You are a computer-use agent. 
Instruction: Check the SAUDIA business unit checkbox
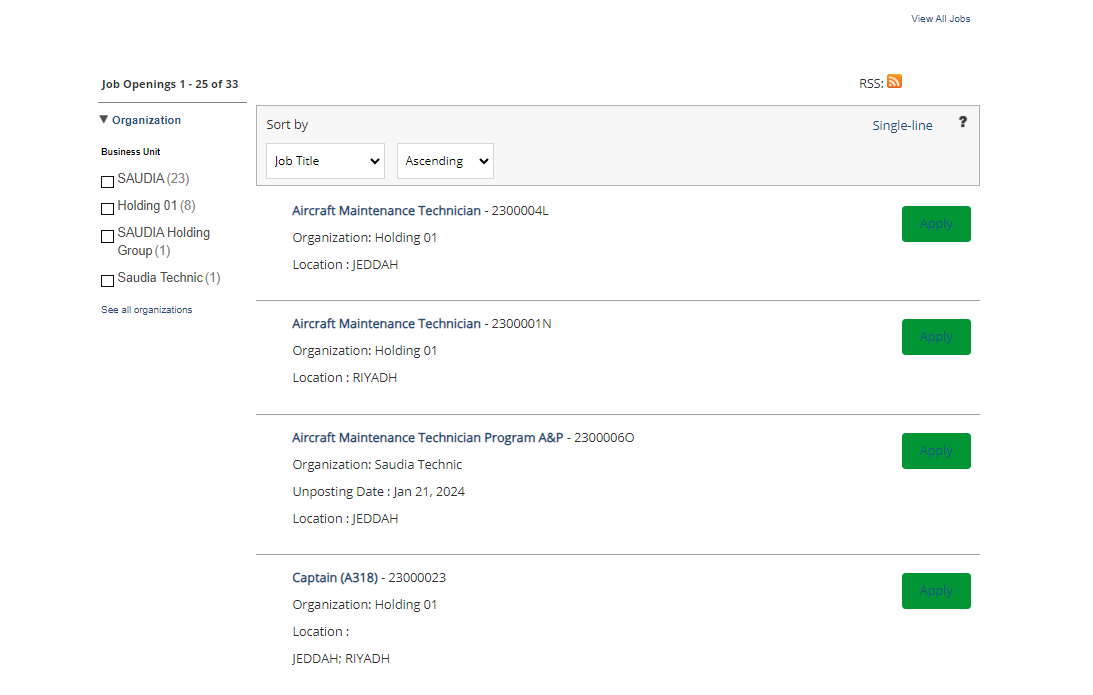pyautogui.click(x=108, y=182)
